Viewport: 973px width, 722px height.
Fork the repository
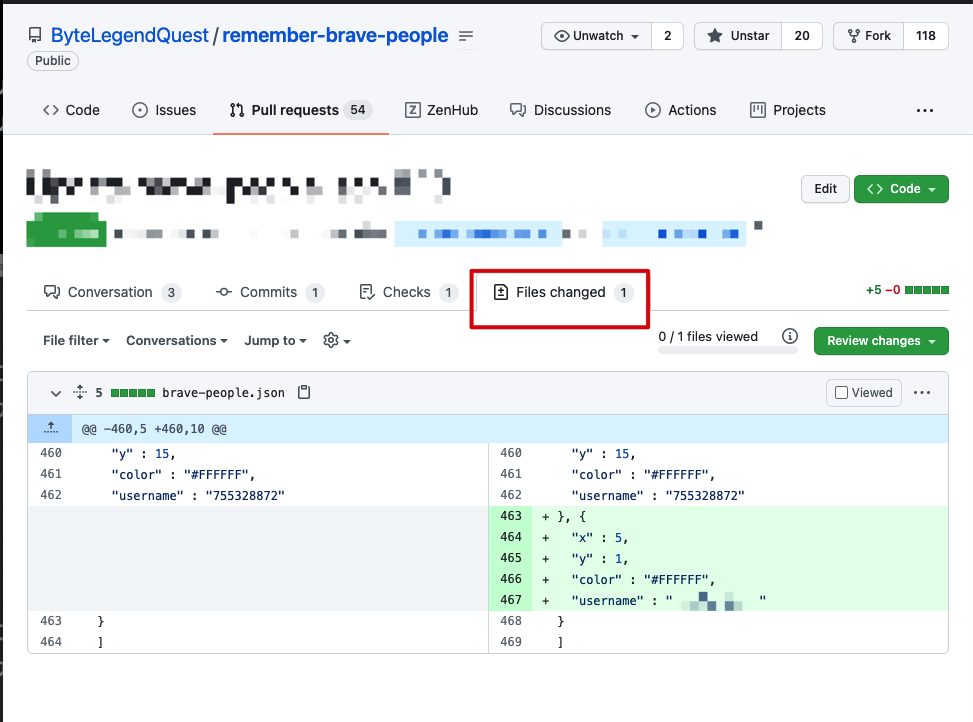(x=869, y=36)
